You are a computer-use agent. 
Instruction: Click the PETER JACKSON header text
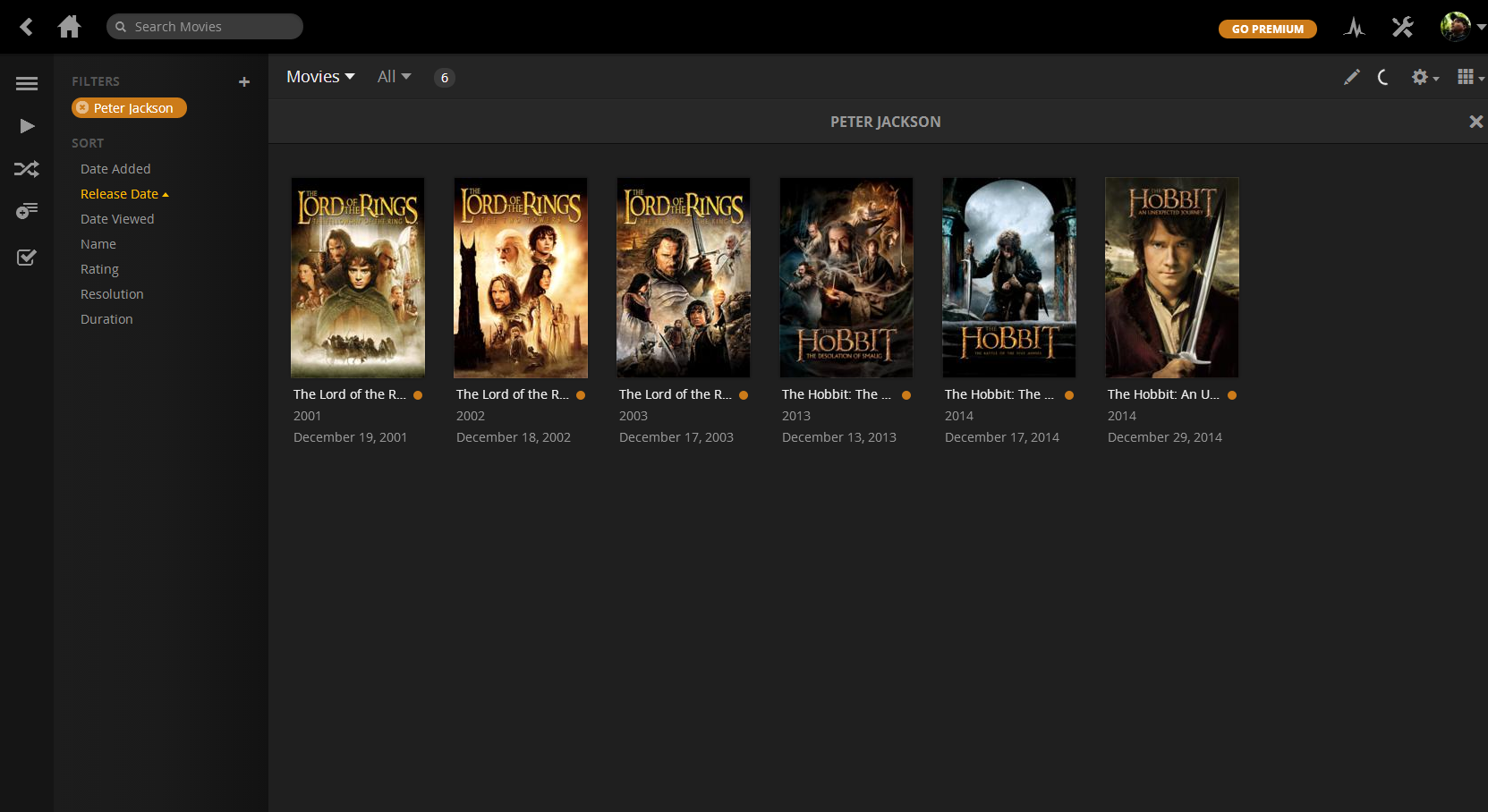886,122
